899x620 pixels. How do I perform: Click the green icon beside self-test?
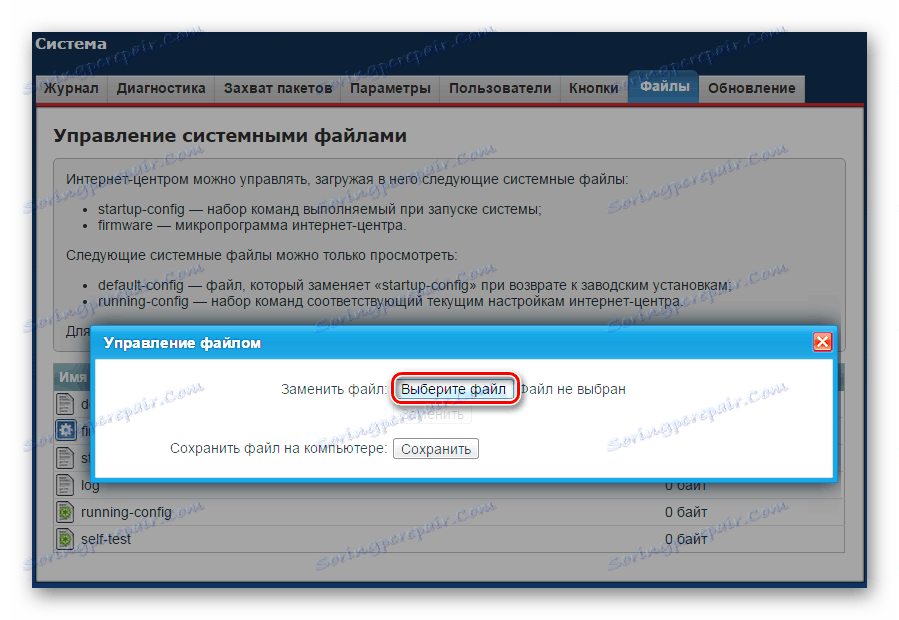tap(65, 538)
